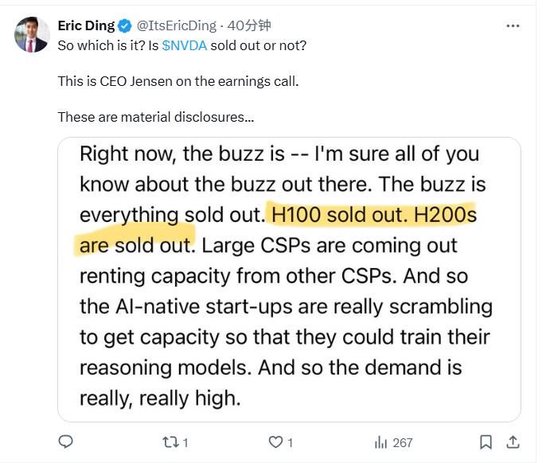Viewport: 550px width, 463px height.
Task: Click the 'These are material disclosures...' line
Action: coord(156,117)
